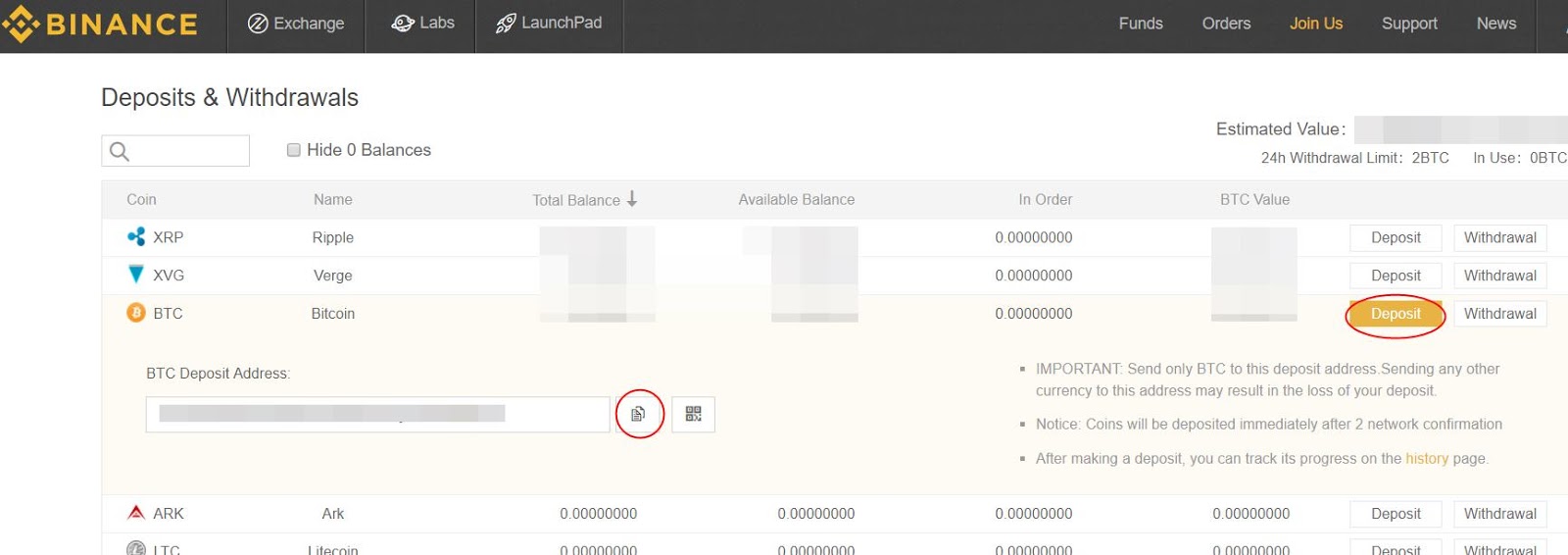Viewport: 1568px width, 555px height.
Task: Click the XVG Verge coin icon
Action: point(136,275)
